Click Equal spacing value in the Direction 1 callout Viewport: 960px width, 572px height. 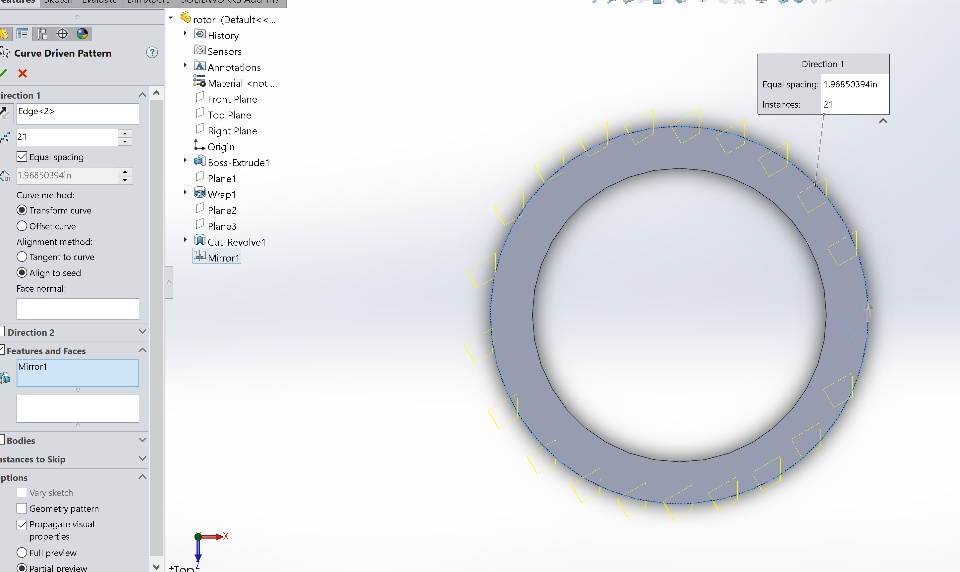point(855,84)
